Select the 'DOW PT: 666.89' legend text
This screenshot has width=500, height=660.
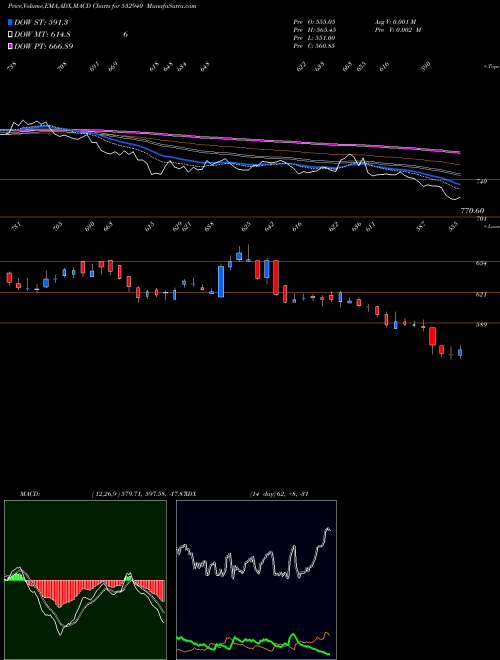point(44,46)
